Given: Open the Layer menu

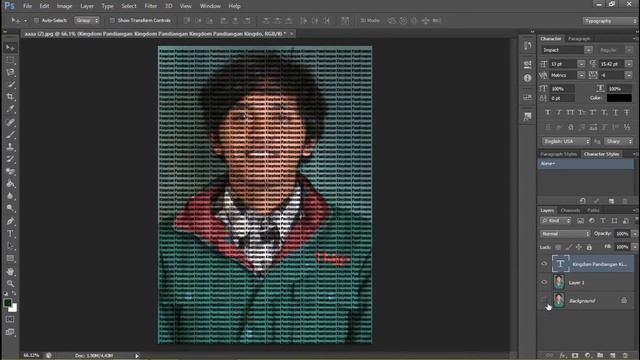Looking at the screenshot, I should (x=87, y=6).
